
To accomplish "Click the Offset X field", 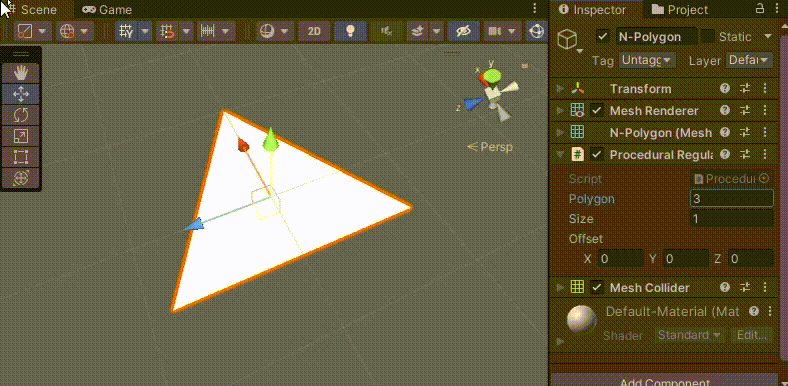I will click(620, 259).
